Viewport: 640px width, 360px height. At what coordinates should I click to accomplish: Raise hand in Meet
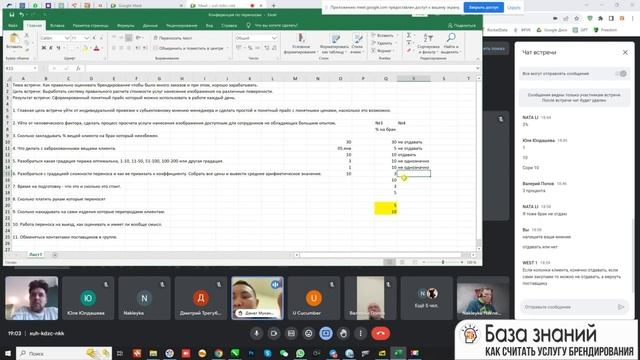pyautogui.click(x=343, y=333)
